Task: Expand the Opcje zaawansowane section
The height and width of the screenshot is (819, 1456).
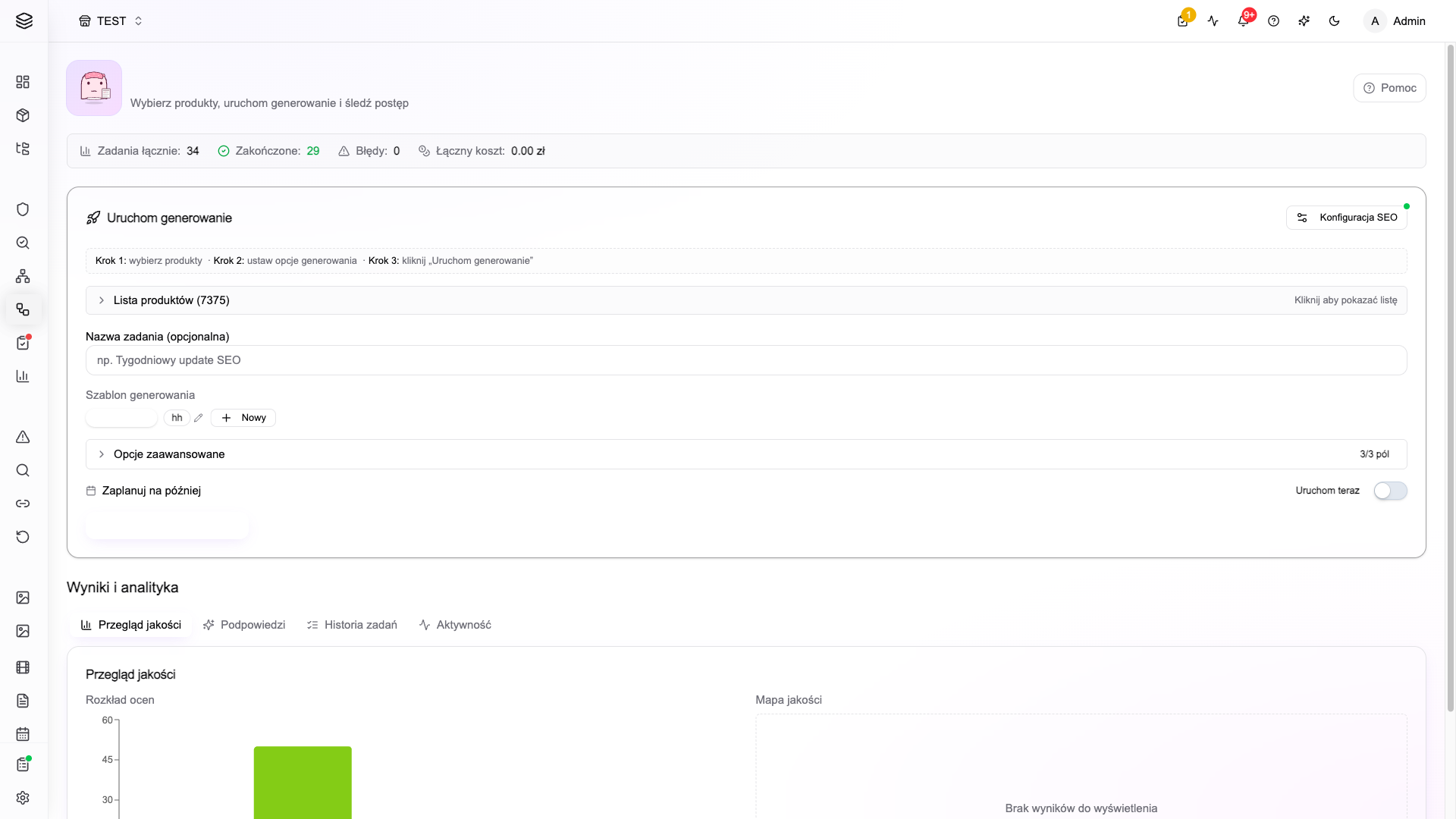Action: [746, 454]
